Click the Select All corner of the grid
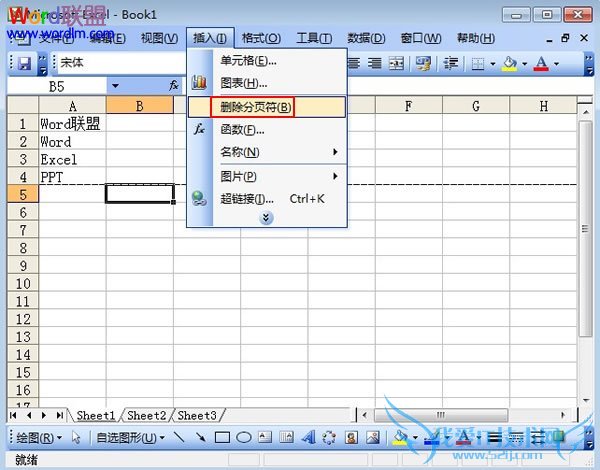The width and height of the screenshot is (600, 470). tap(23, 105)
